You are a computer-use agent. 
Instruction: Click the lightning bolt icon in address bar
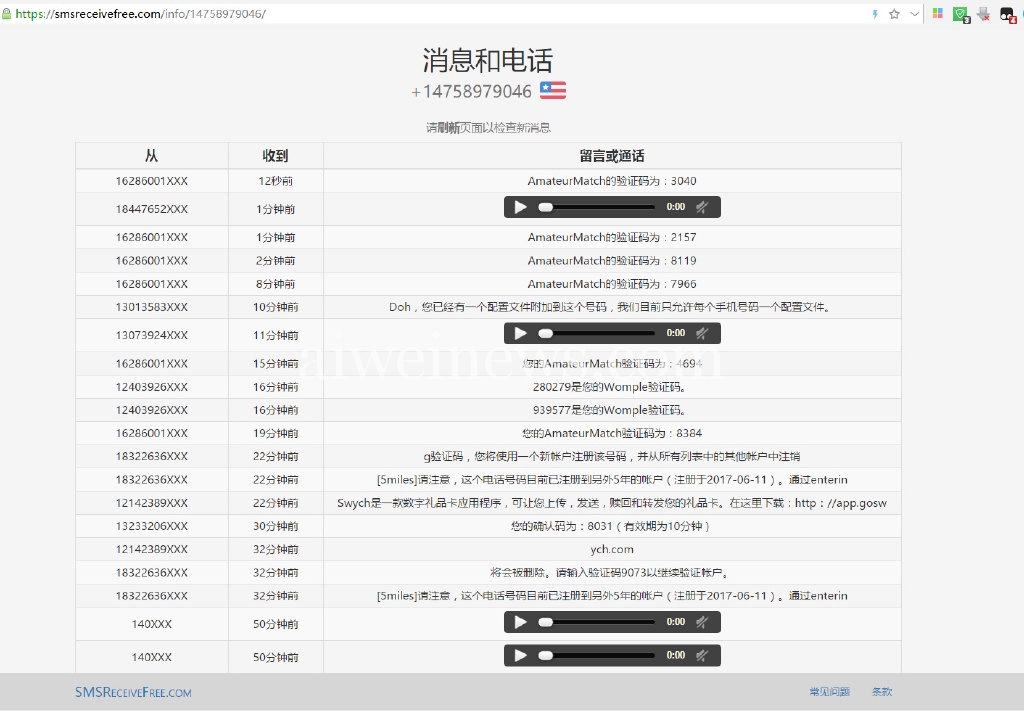pos(875,14)
